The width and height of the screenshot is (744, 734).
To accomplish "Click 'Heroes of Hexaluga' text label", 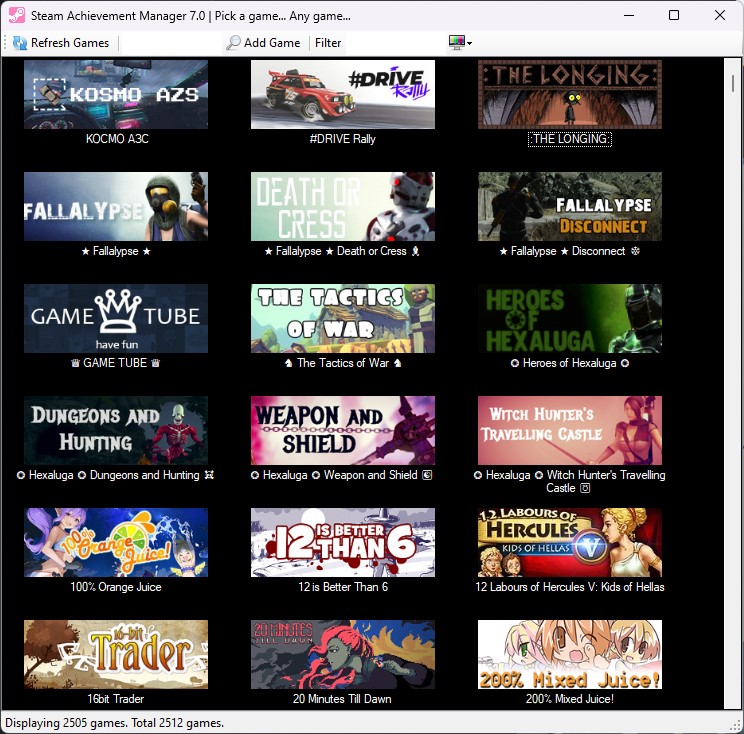I will point(569,362).
